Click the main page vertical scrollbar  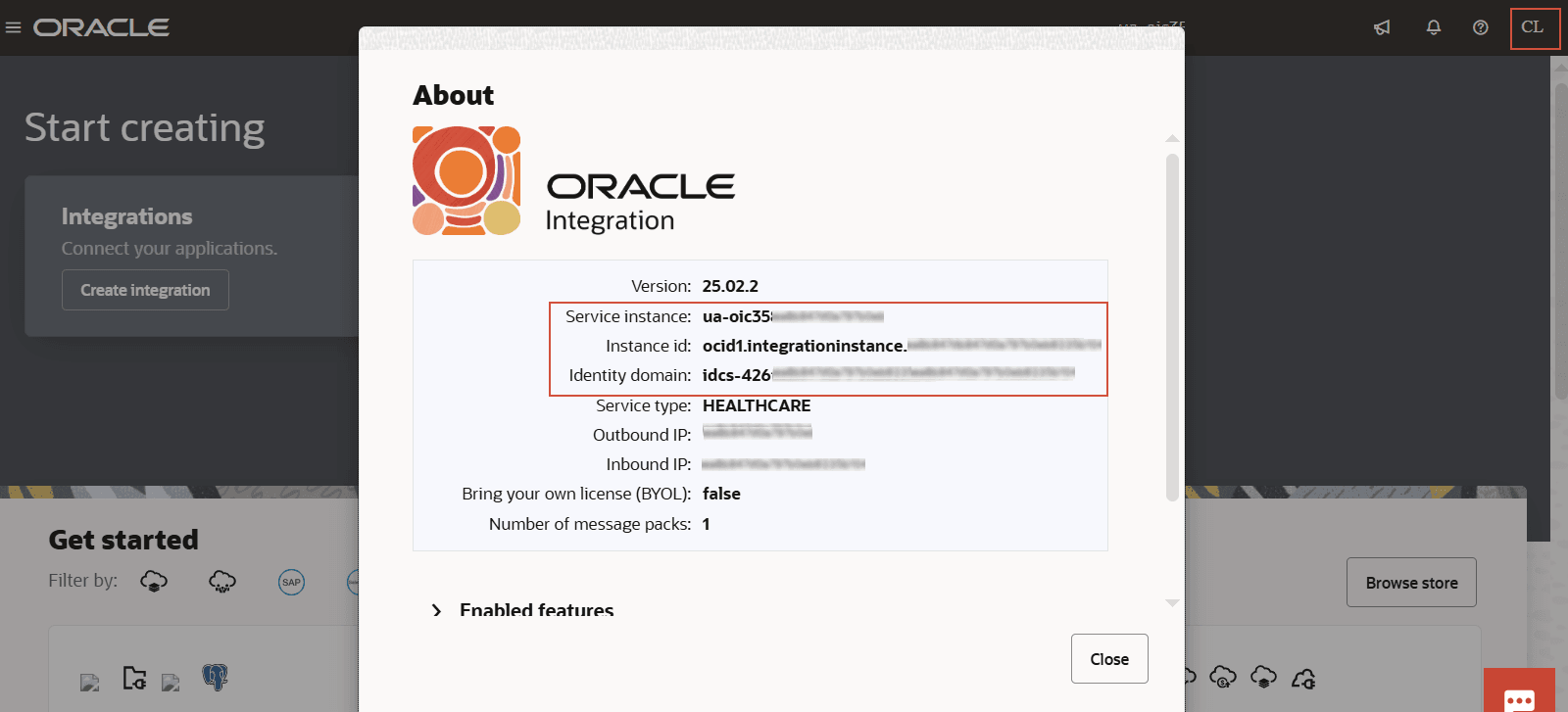1559,242
